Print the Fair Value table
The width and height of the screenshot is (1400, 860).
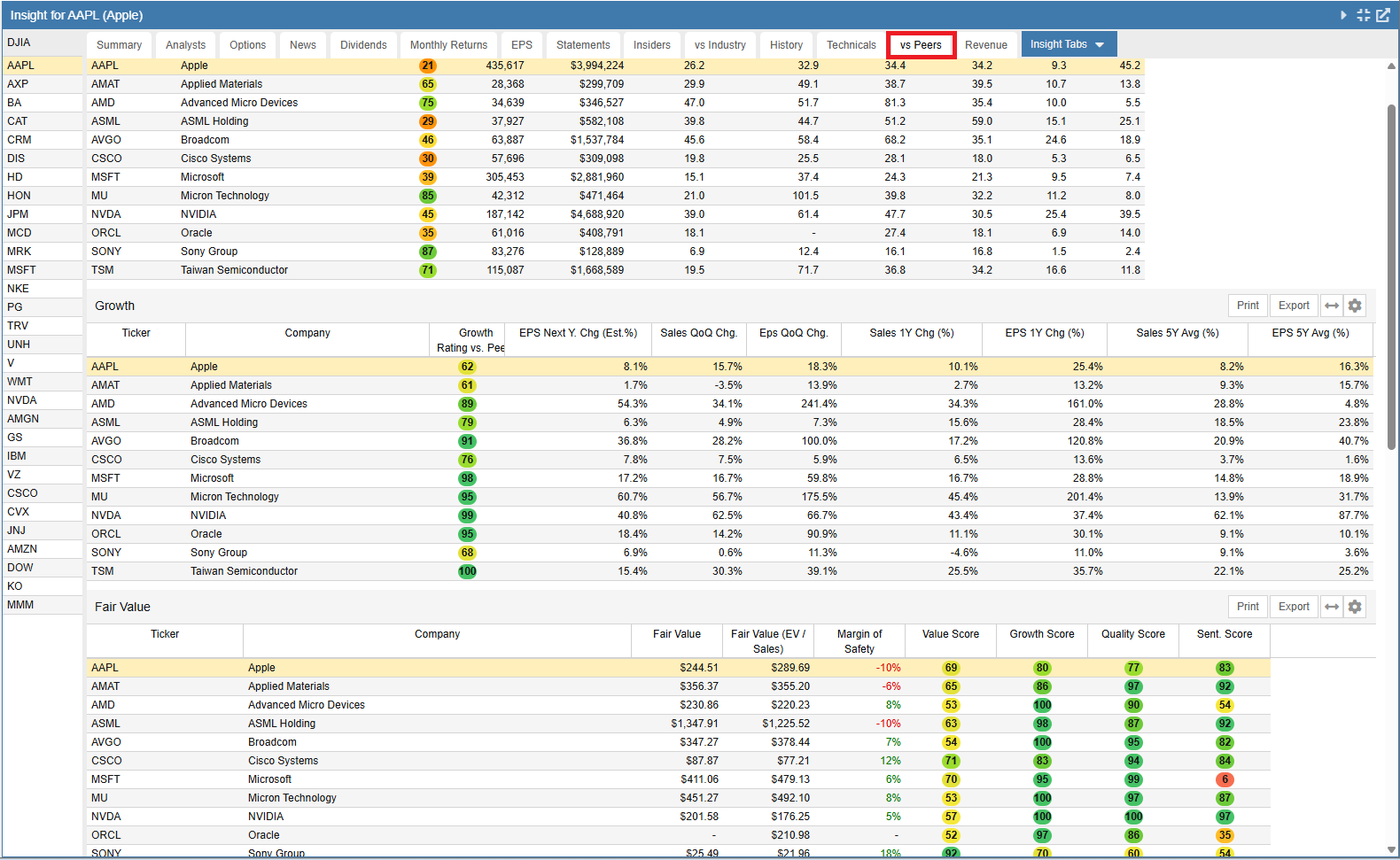tap(1248, 607)
